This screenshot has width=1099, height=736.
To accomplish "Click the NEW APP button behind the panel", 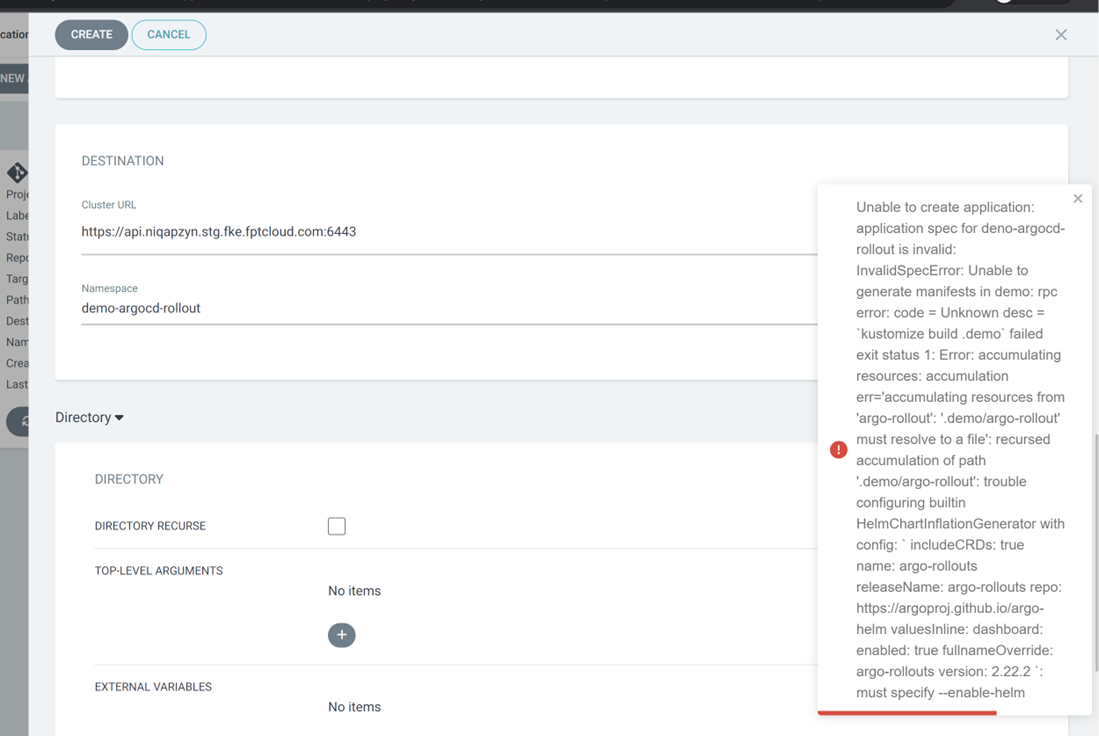I will 13,78.
